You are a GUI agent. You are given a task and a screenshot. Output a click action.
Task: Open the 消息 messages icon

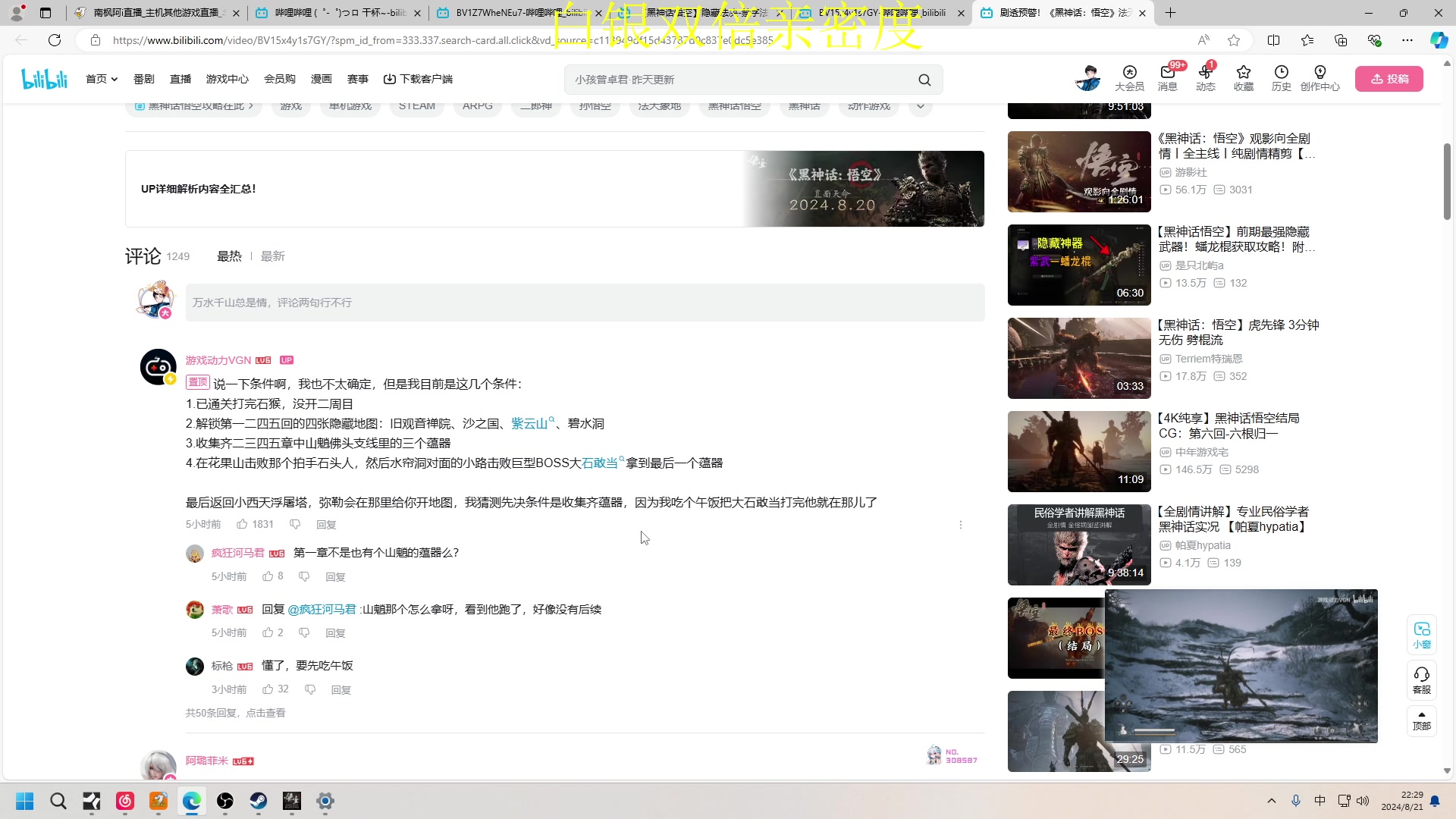(x=1168, y=78)
